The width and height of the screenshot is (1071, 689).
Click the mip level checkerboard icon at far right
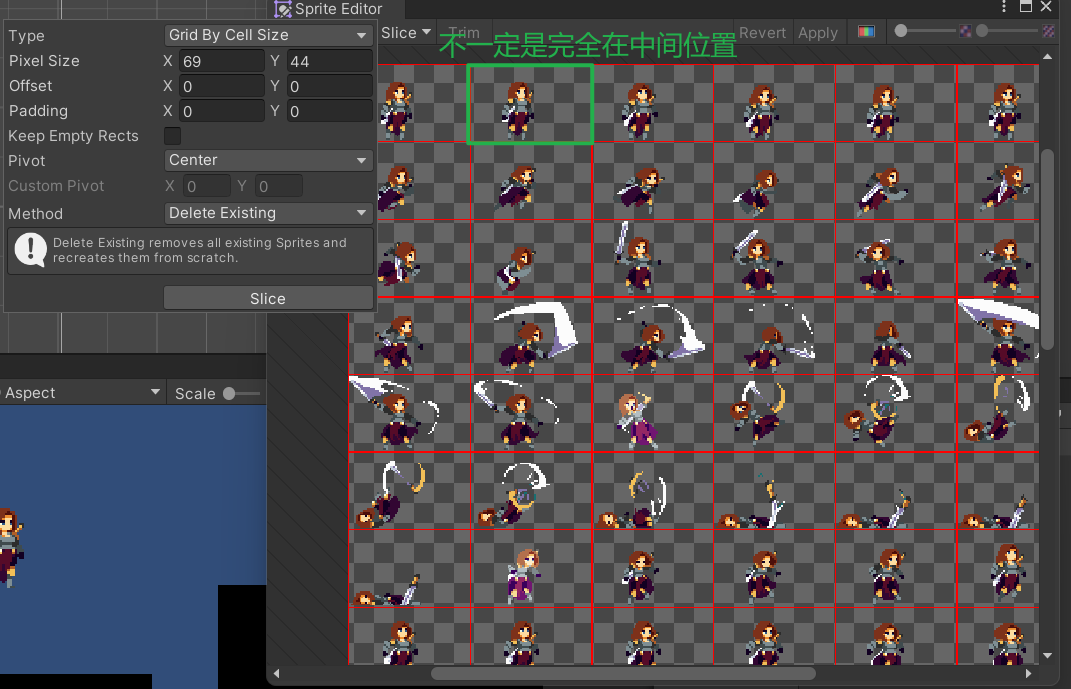pyautogui.click(x=1048, y=32)
